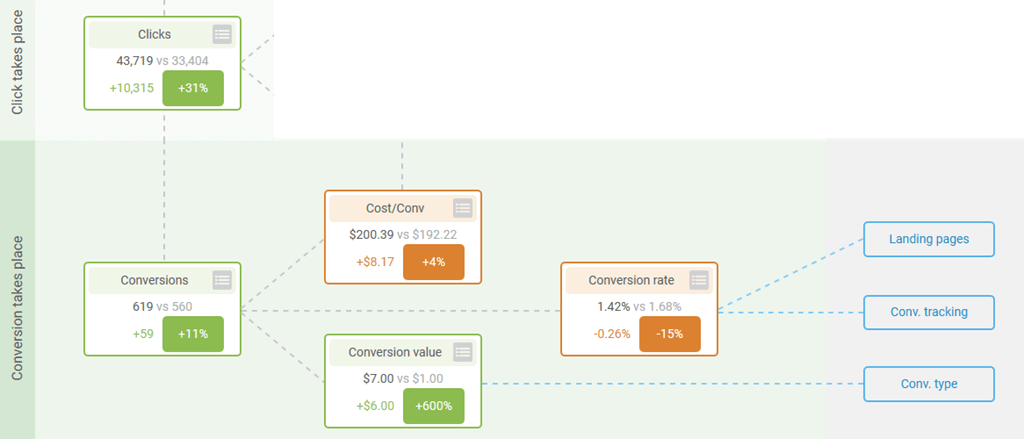Open the Clicks card list icon
1024x439 pixels.
(x=222, y=35)
